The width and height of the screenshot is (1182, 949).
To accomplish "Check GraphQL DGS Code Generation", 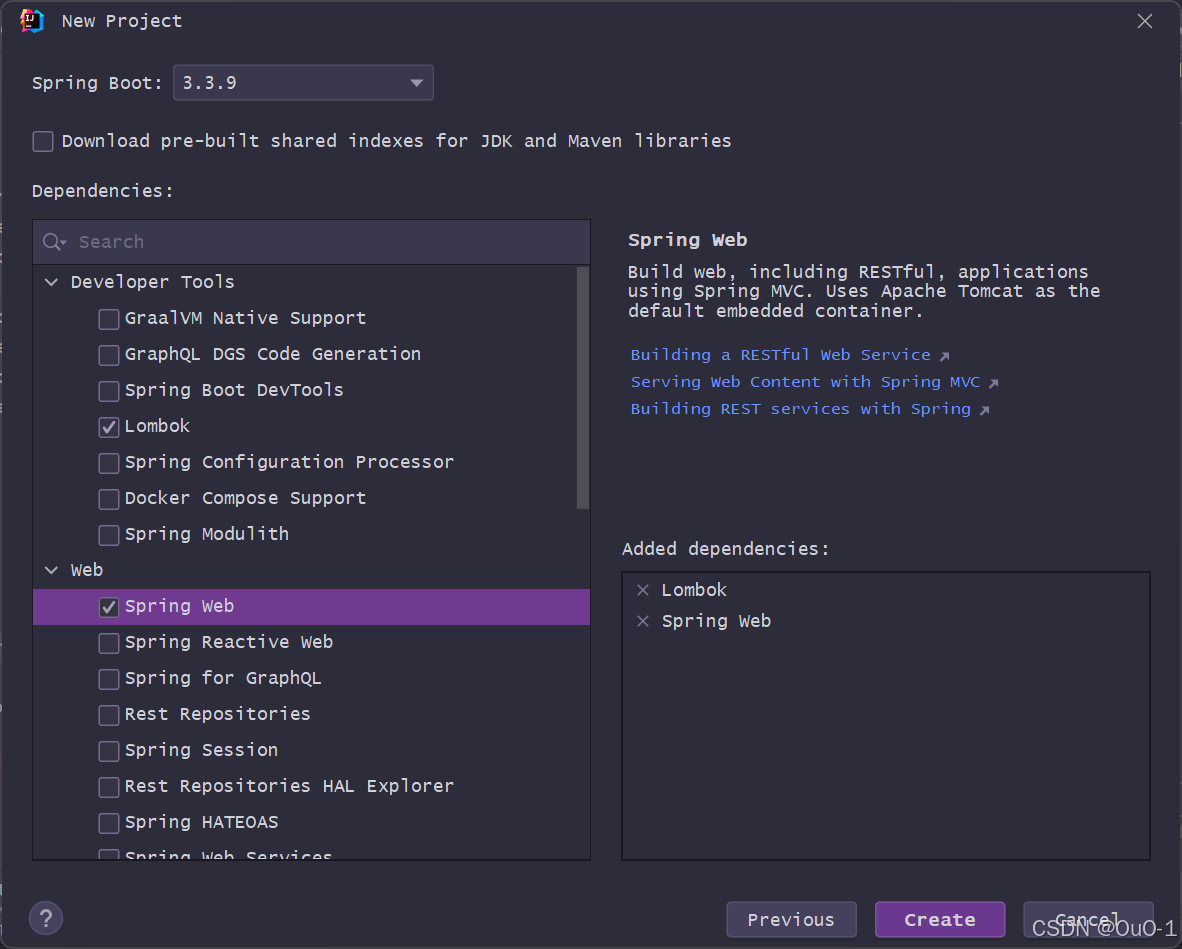I will click(x=109, y=355).
